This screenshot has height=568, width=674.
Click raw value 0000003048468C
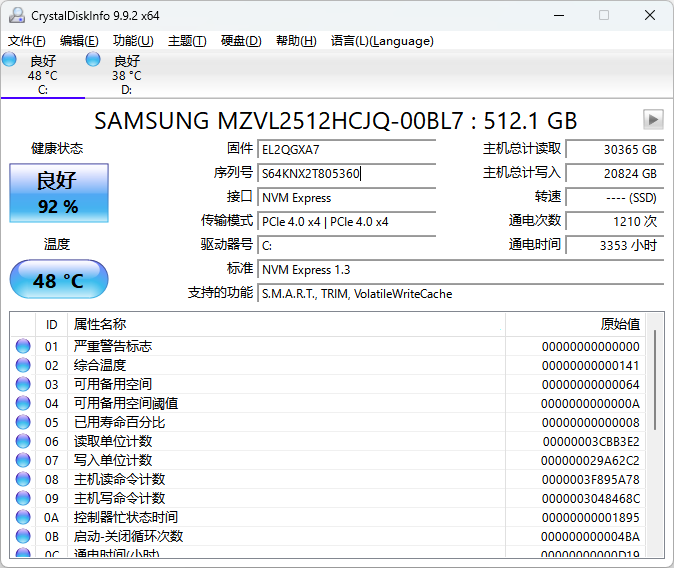591,499
